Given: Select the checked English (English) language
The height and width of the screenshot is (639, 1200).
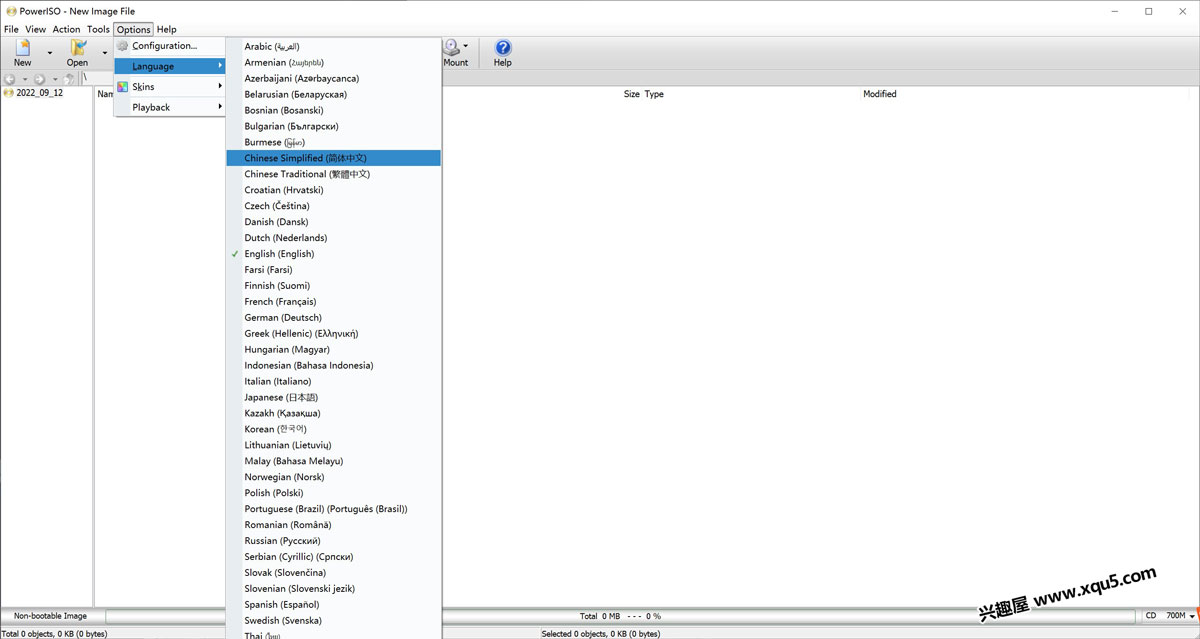Looking at the screenshot, I should click(334, 254).
